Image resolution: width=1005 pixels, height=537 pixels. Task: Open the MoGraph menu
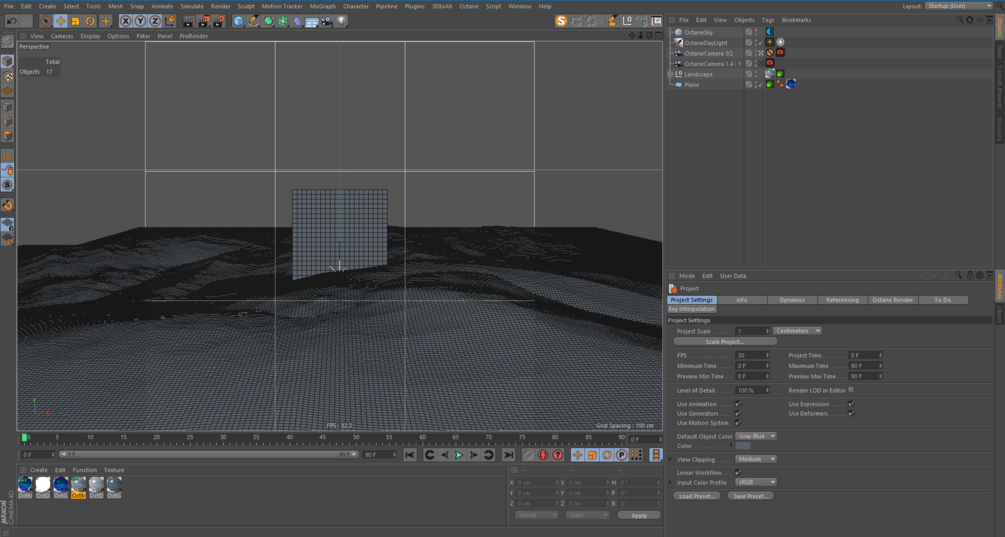pos(322,6)
